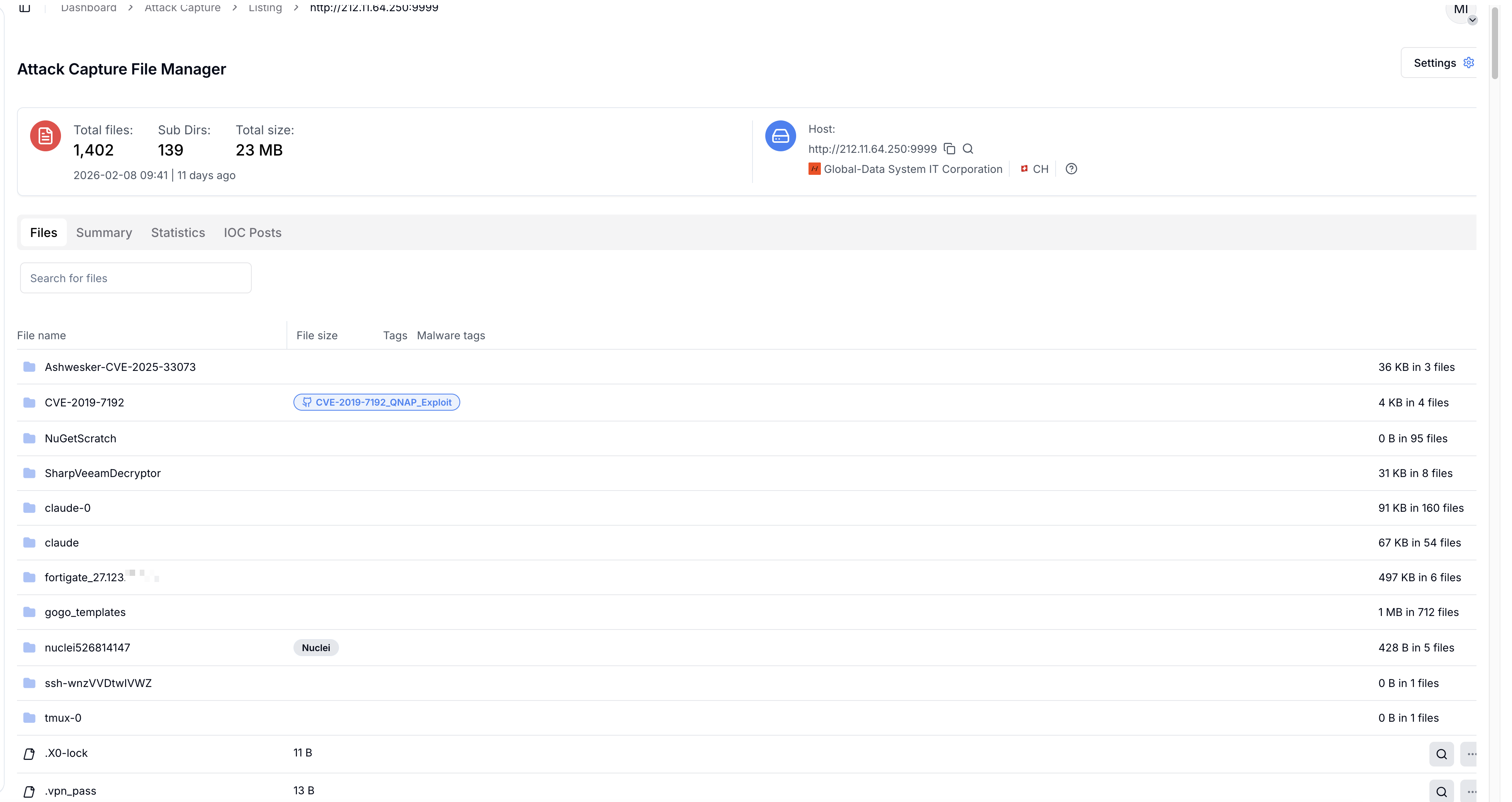The height and width of the screenshot is (802, 1512).
Task: Navigate to Attack Capture breadcrumb
Action: (183, 8)
